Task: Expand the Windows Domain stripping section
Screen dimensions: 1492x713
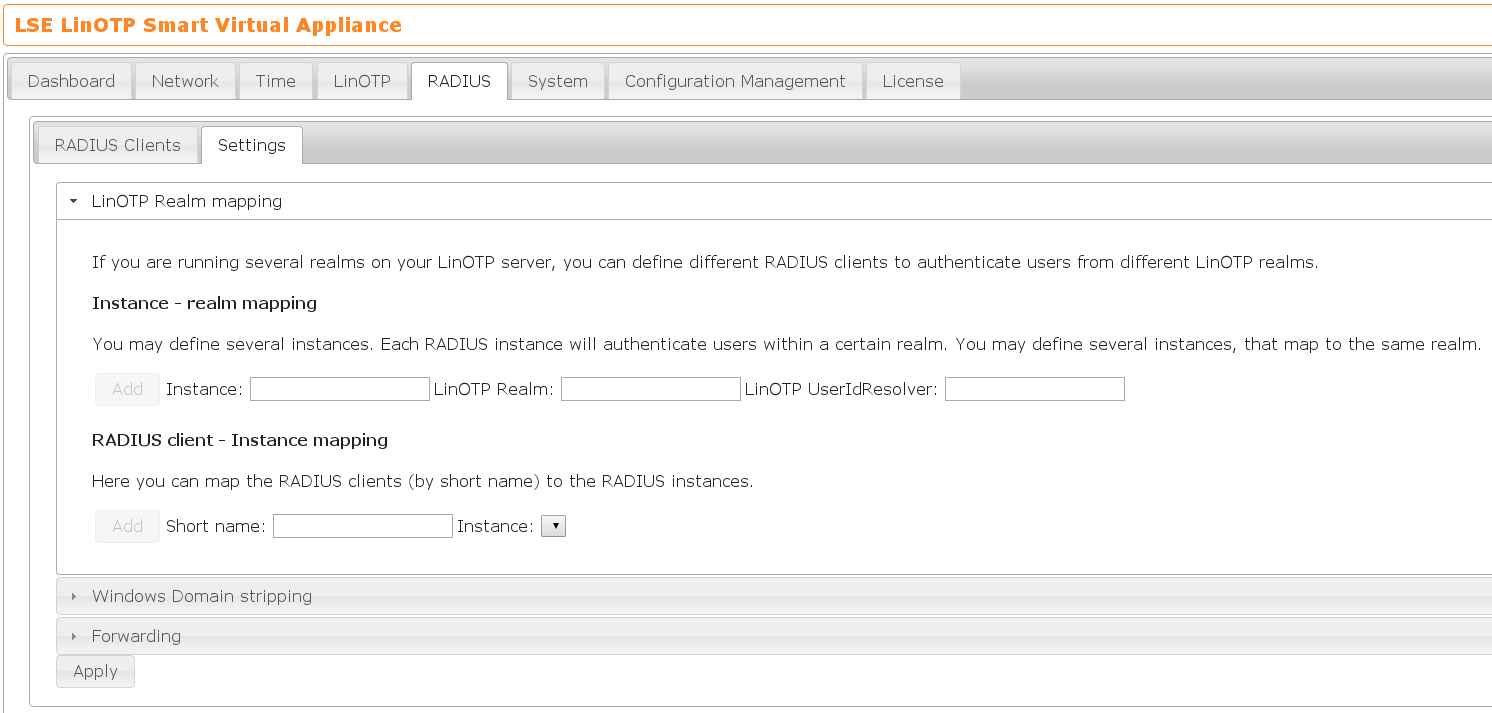Action: (201, 596)
